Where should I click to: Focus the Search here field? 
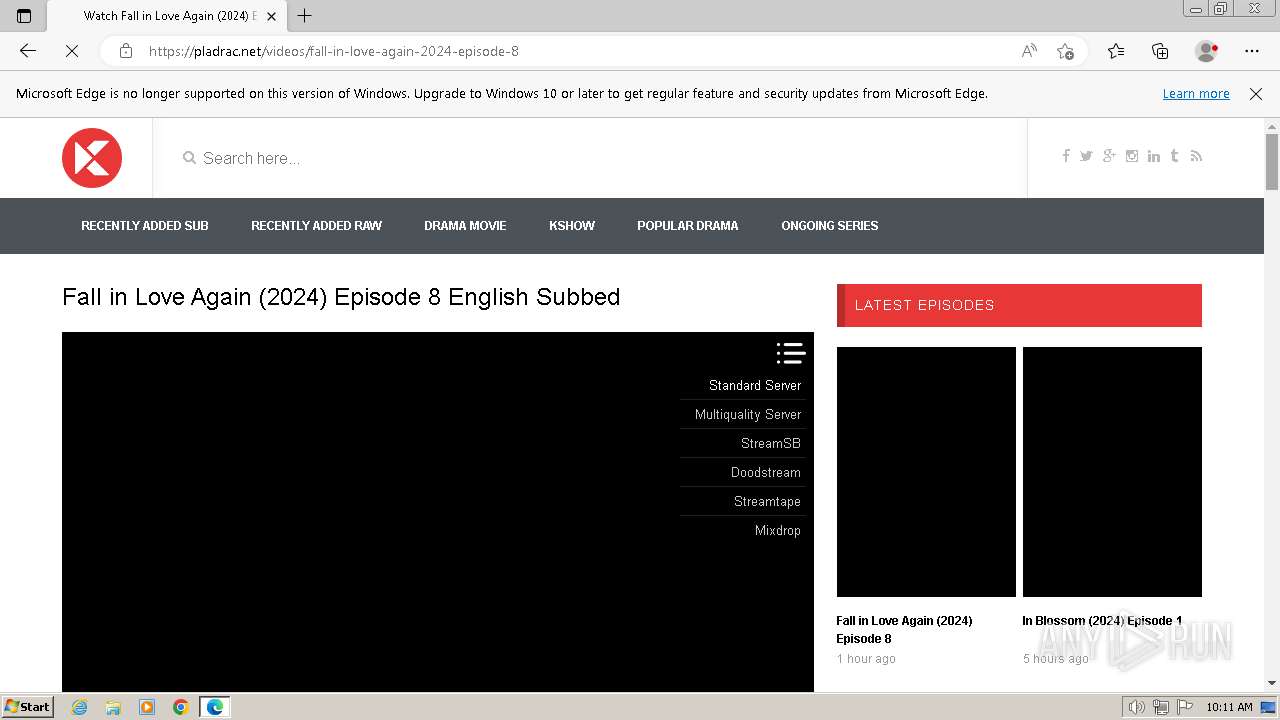click(x=590, y=158)
